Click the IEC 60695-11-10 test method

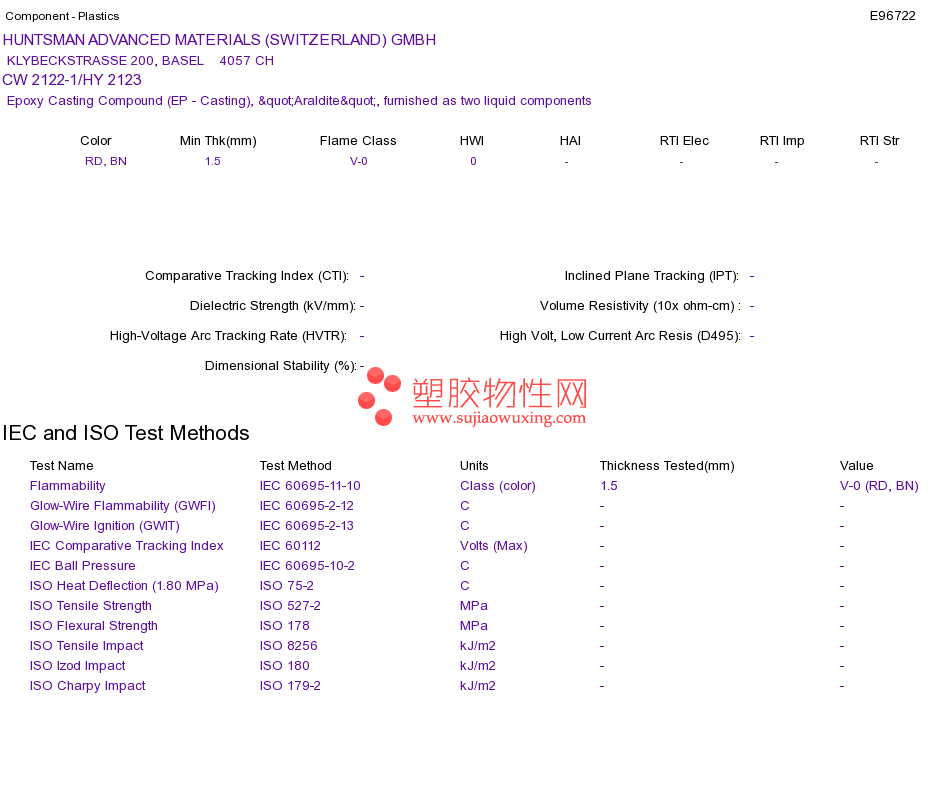(x=310, y=486)
